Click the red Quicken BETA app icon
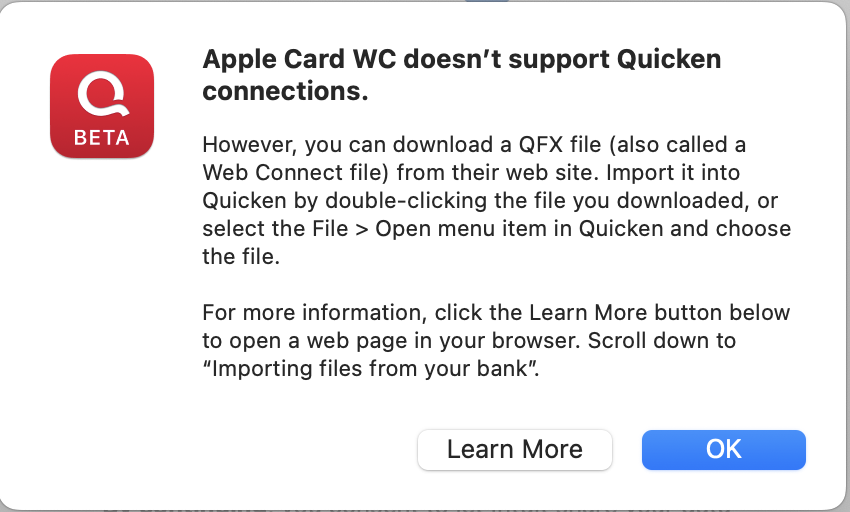850x512 pixels. point(102,106)
